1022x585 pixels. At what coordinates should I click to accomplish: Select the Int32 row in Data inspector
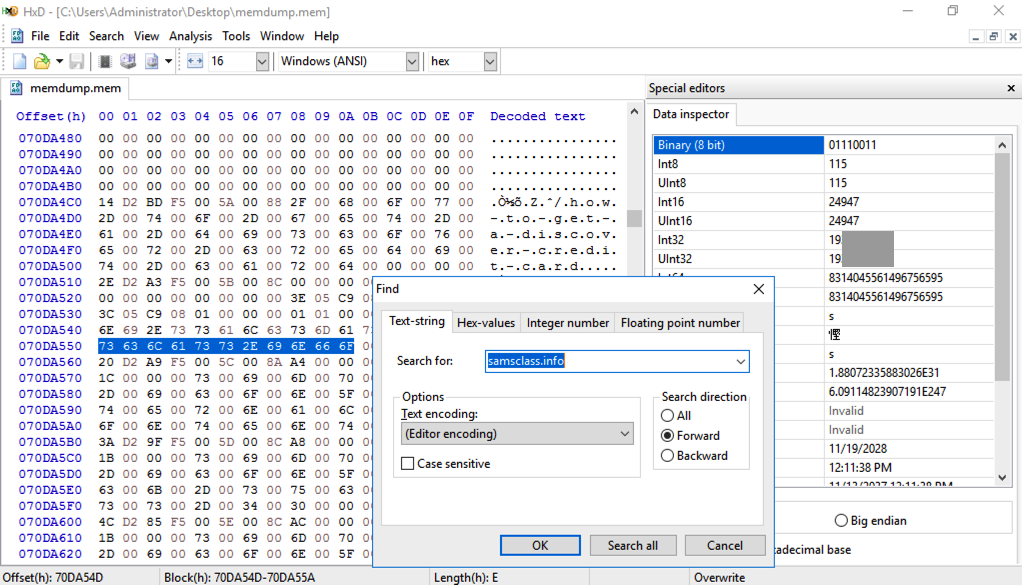pyautogui.click(x=824, y=240)
